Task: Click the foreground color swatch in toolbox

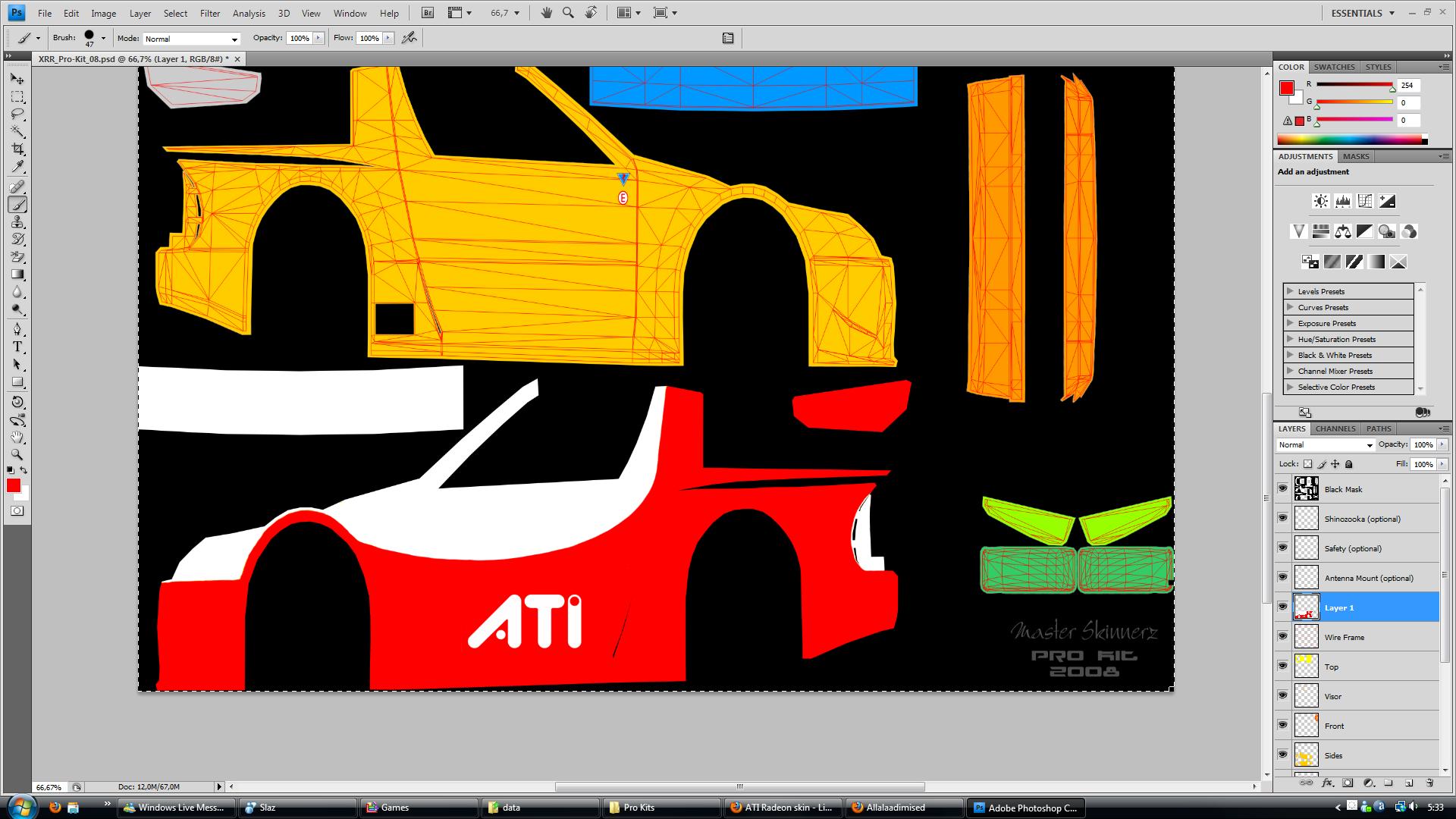Action: point(14,486)
